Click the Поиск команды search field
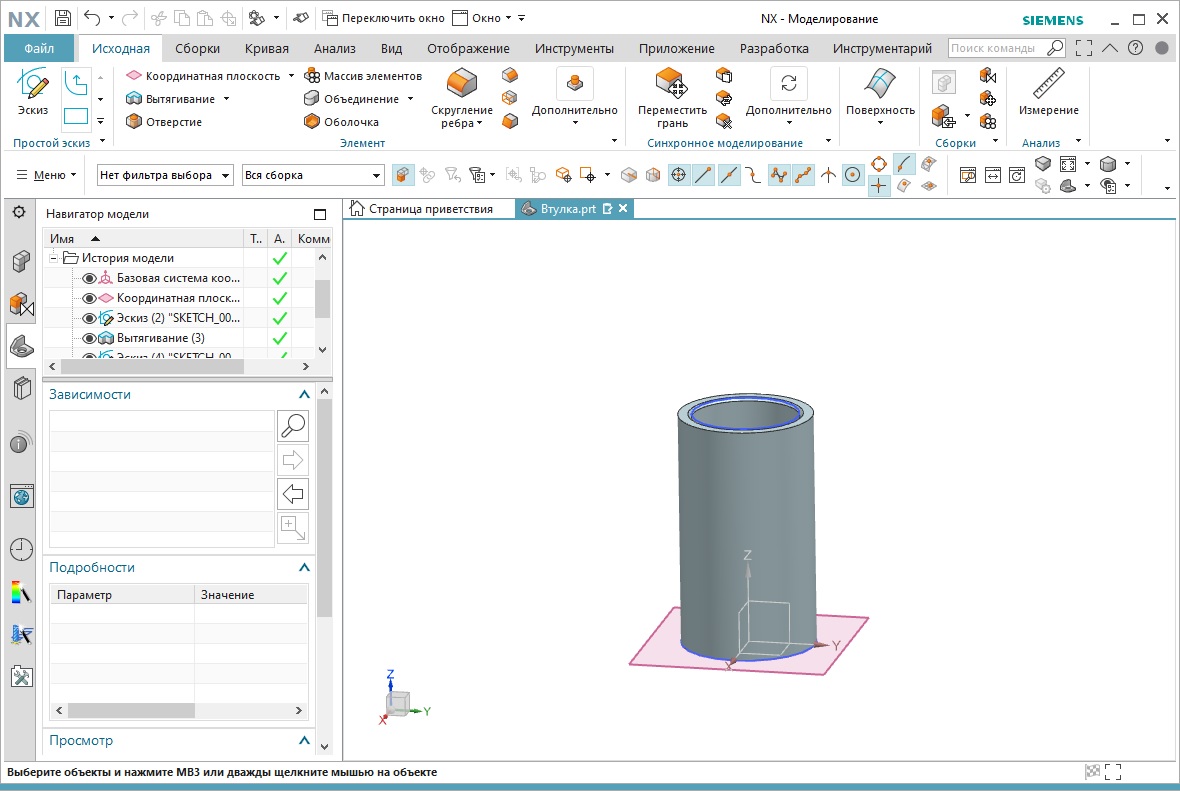Viewport: 1180px width, 791px height. (x=996, y=48)
